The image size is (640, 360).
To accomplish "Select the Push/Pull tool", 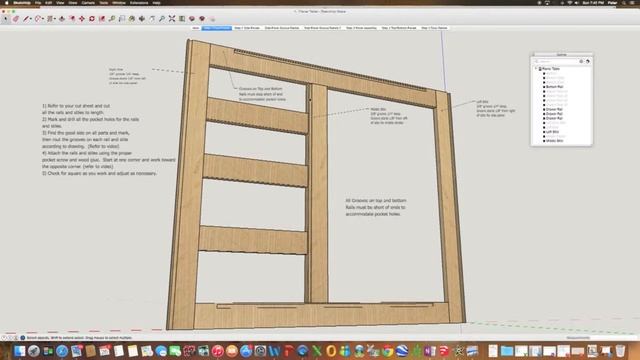I will point(62,19).
